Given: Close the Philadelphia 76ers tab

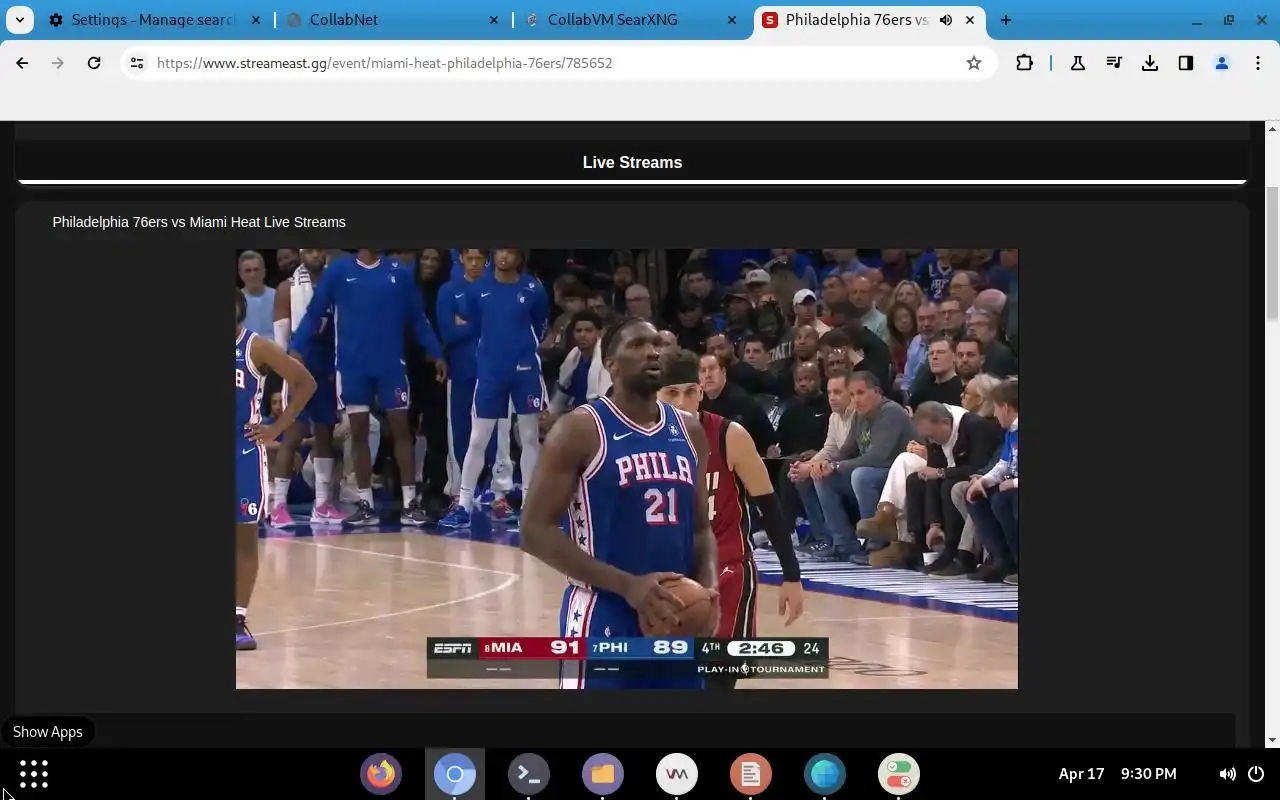Looking at the screenshot, I should [970, 20].
